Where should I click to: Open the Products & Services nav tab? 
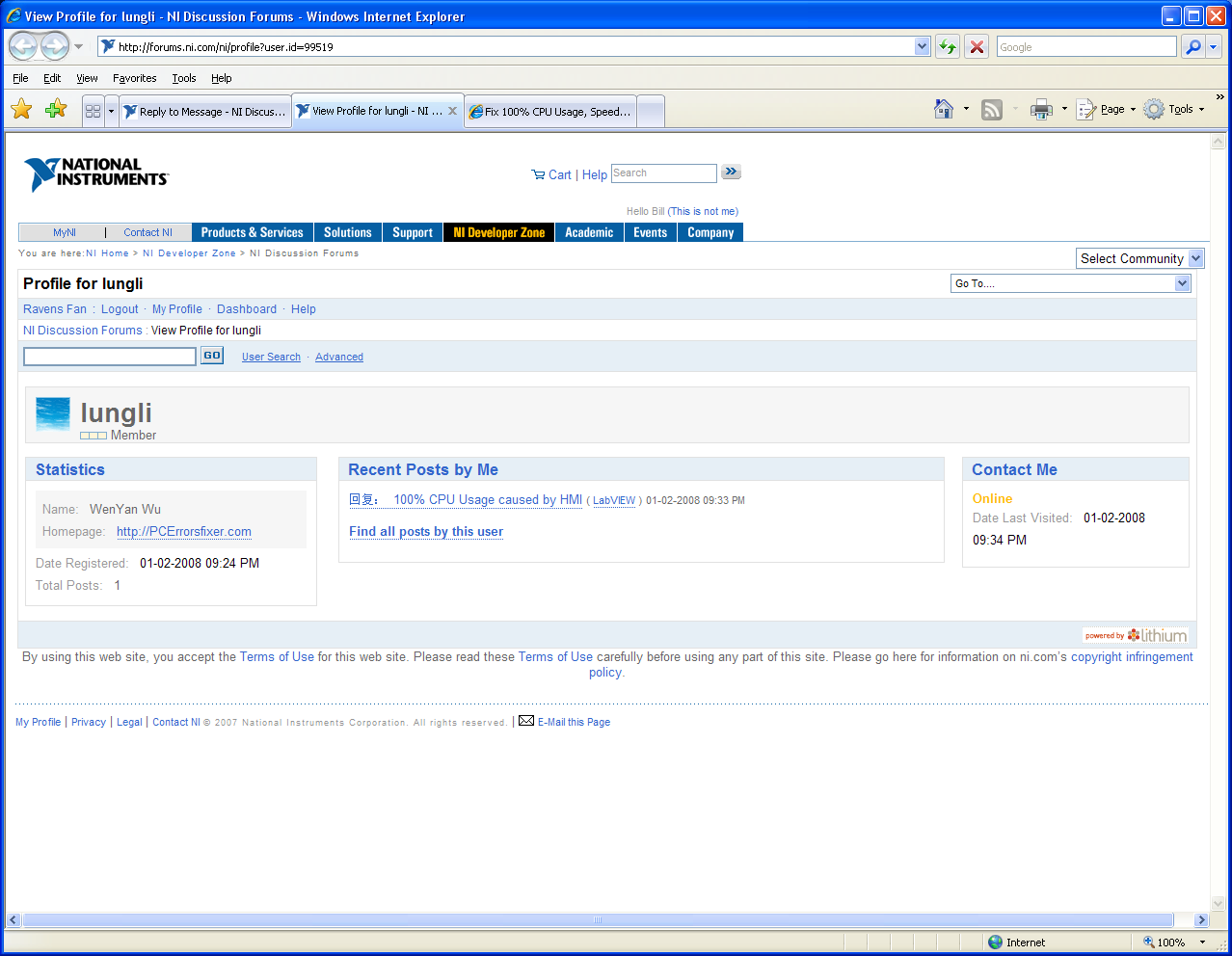pyautogui.click(x=252, y=232)
